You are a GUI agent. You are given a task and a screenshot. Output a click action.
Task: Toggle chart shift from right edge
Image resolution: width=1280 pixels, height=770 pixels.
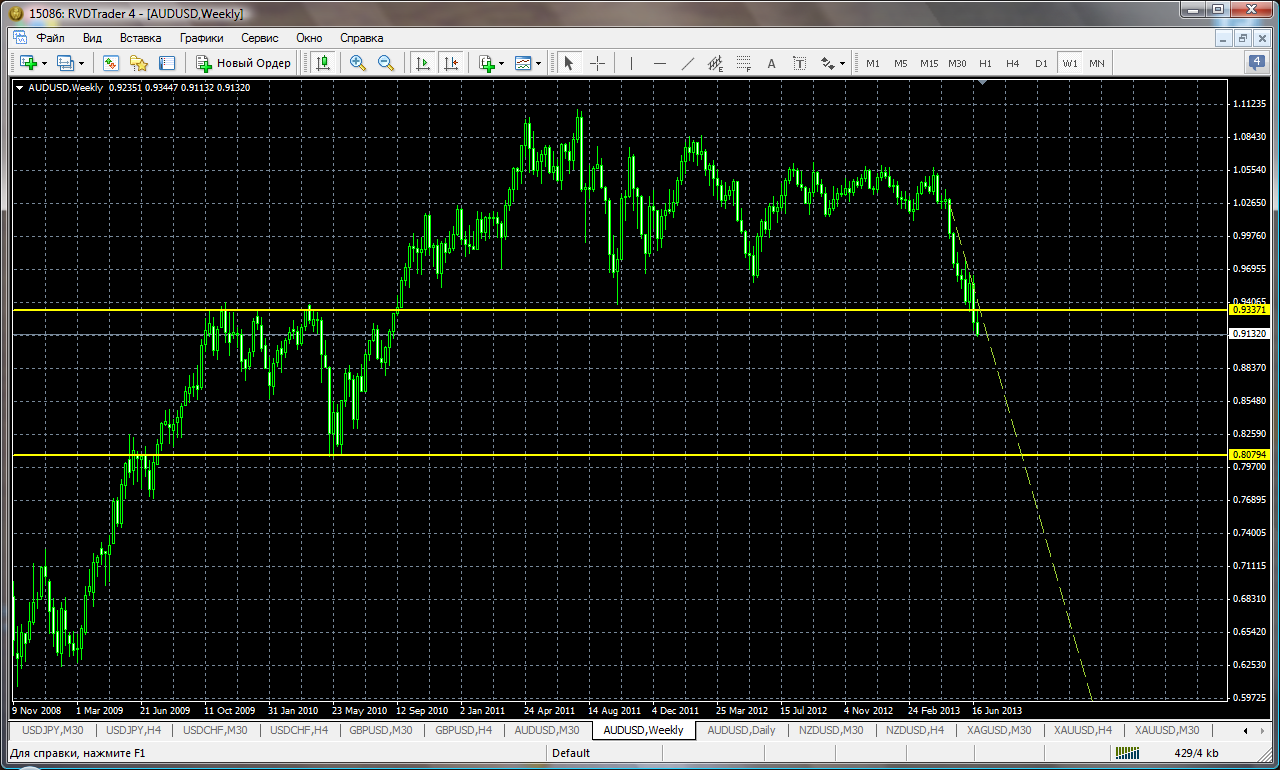(451, 63)
